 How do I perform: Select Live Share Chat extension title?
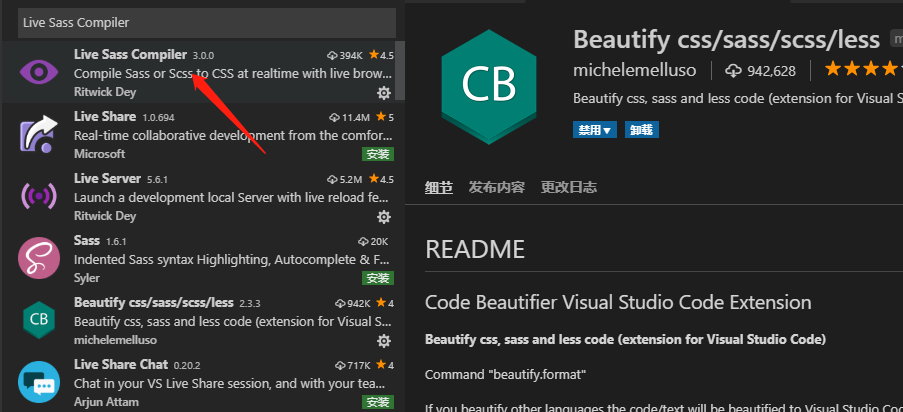pos(121,365)
